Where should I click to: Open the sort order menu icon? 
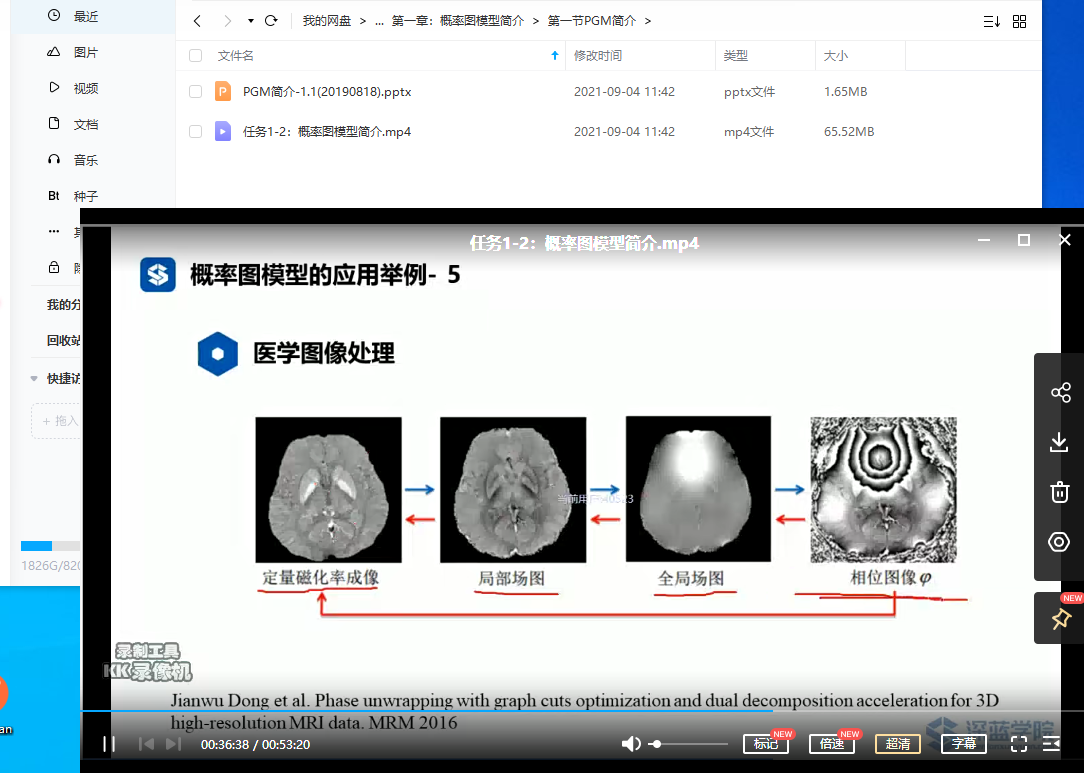(991, 21)
